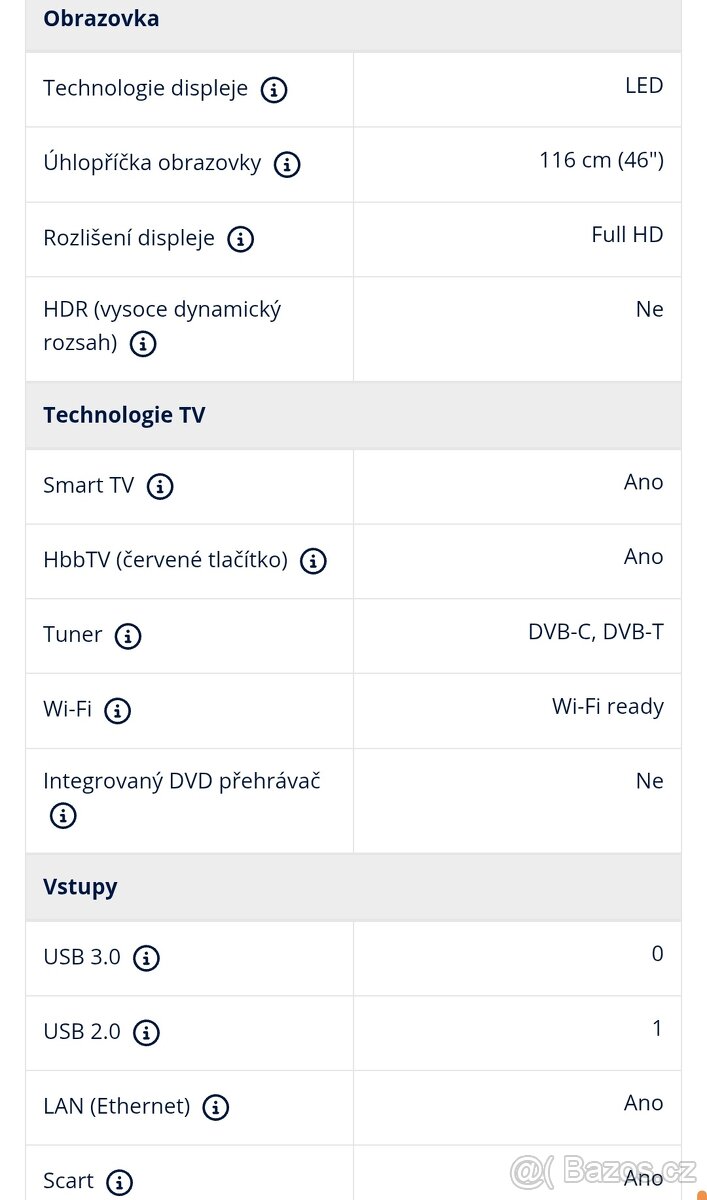Click the Úhlopříčka obrazovky info icon
Viewport: 707px width, 1200px height.
click(x=286, y=165)
